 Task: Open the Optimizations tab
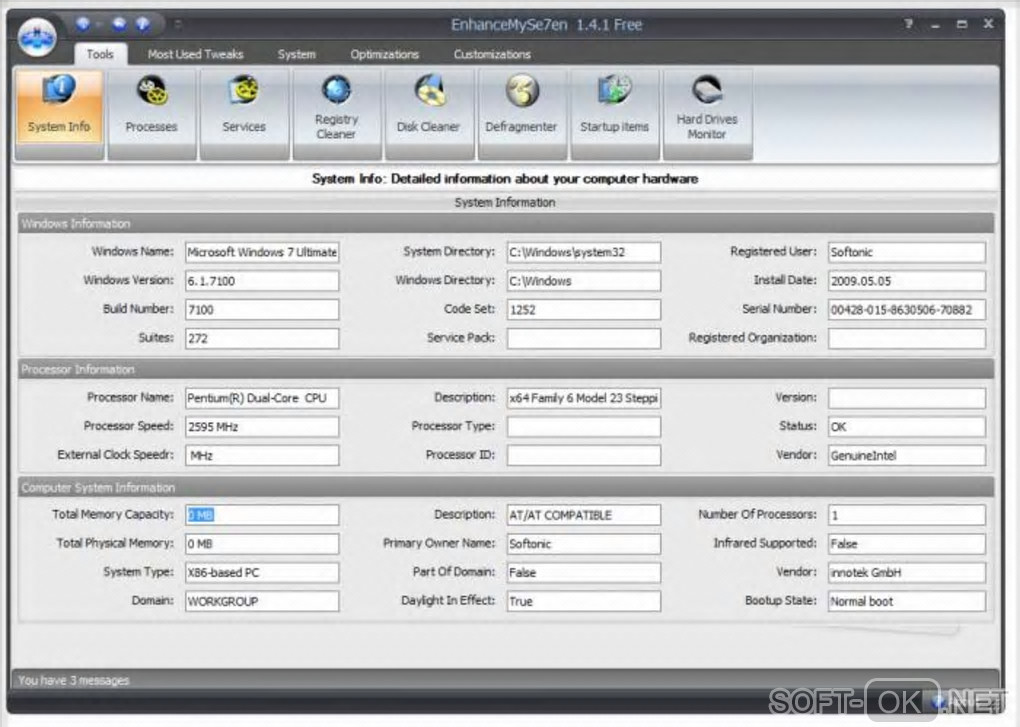pos(384,54)
